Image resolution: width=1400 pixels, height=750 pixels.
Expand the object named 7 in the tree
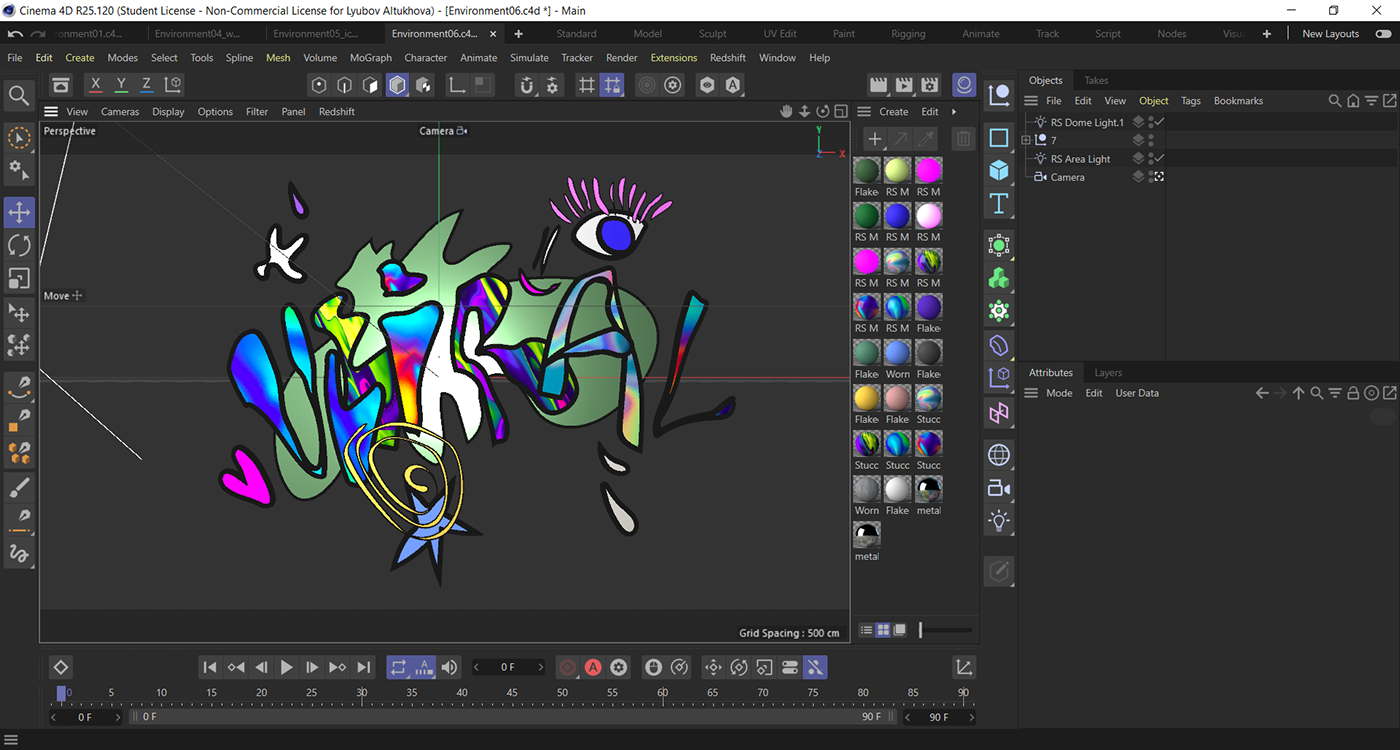click(x=1026, y=141)
